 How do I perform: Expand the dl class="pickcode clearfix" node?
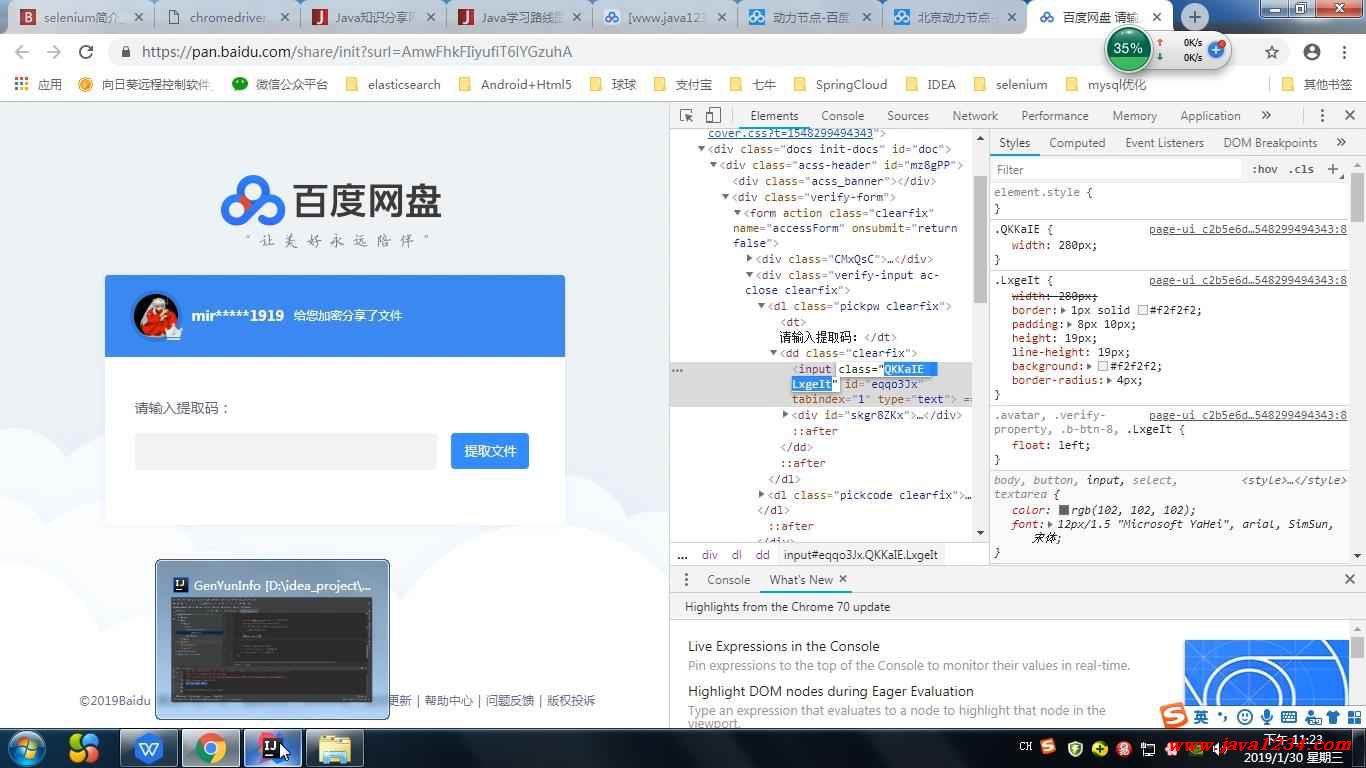coord(761,495)
